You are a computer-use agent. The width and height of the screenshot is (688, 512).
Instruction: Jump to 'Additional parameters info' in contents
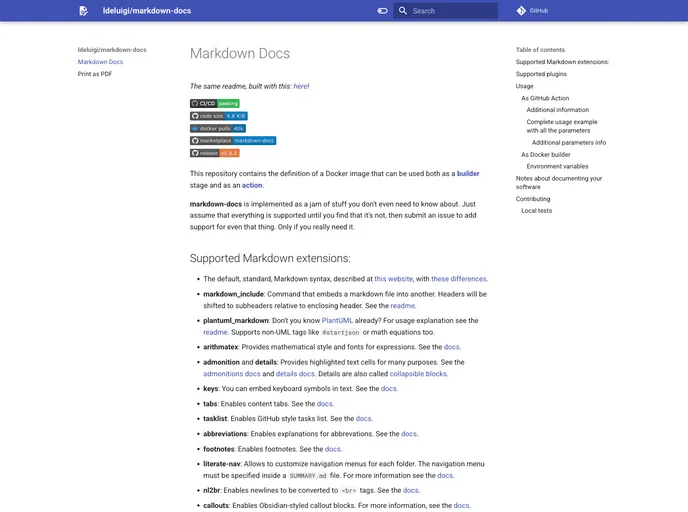pyautogui.click(x=569, y=142)
